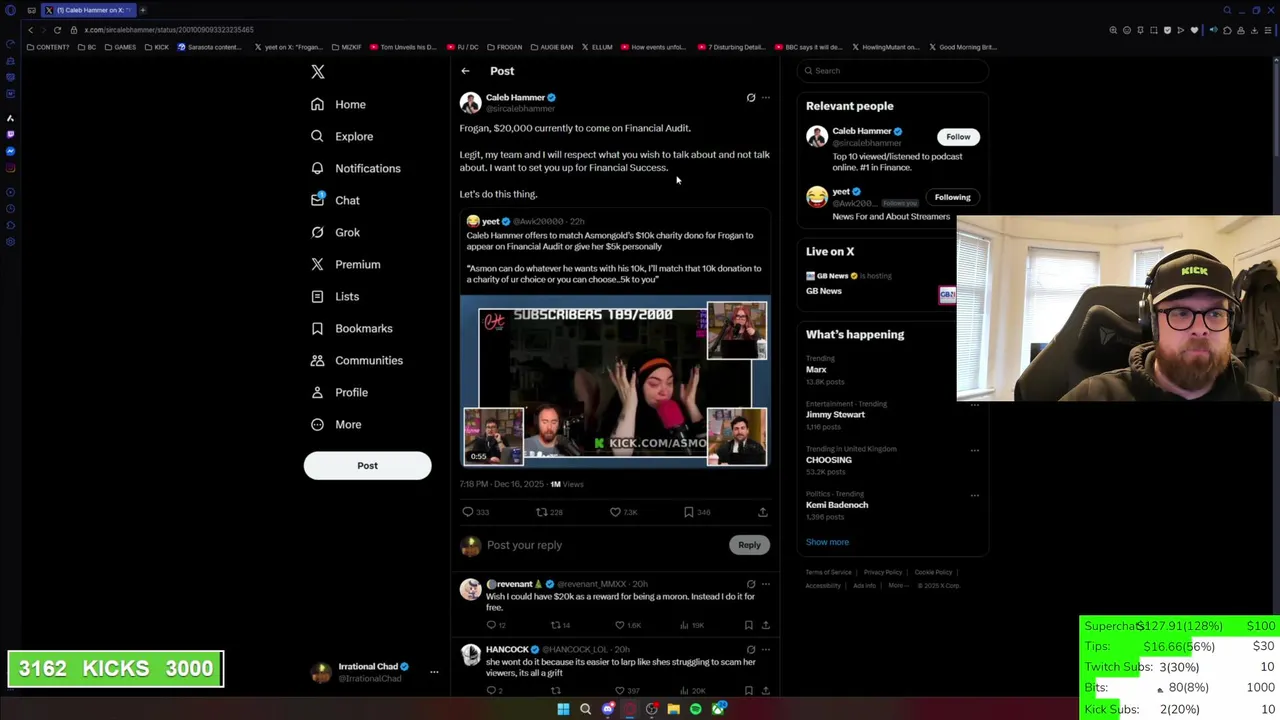Screen dimensions: 1280x720
Task: Open Profile in X sidebar
Action: [x=339, y=392]
